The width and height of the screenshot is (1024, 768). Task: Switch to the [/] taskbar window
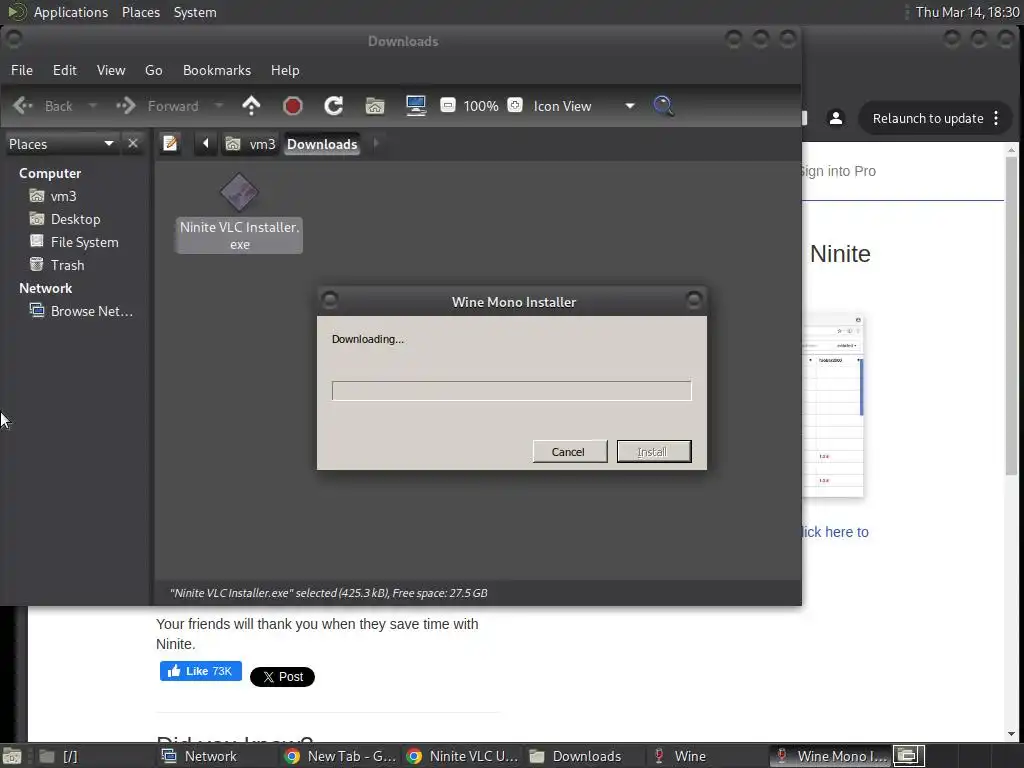97,756
